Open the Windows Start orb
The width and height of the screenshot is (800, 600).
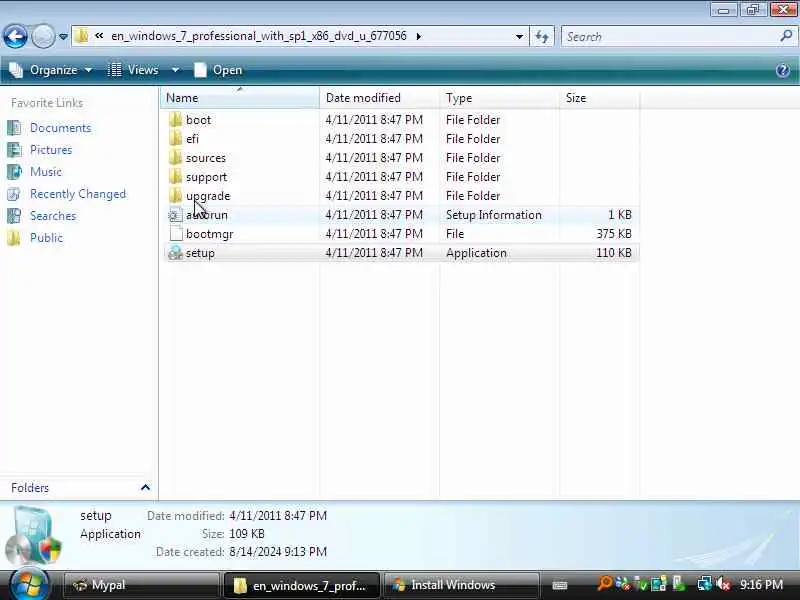coord(29,585)
